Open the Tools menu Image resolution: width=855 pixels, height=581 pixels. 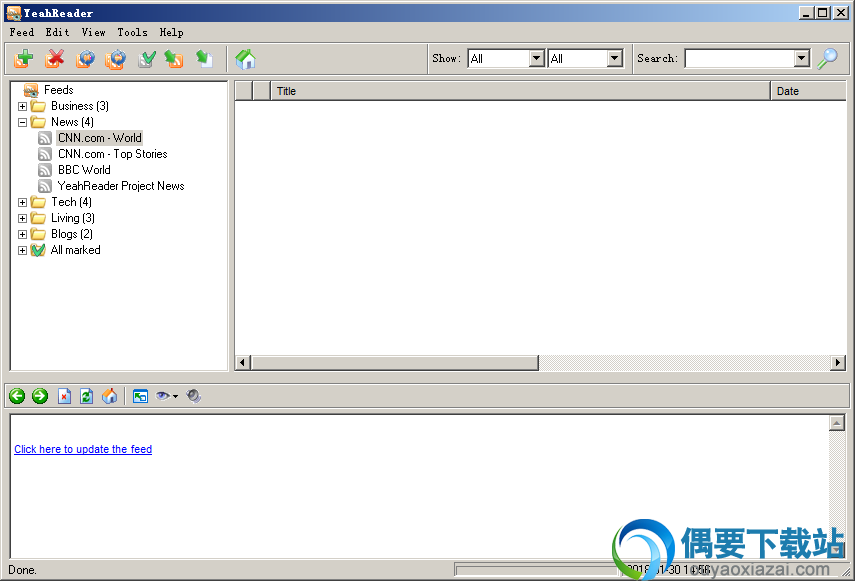(133, 32)
